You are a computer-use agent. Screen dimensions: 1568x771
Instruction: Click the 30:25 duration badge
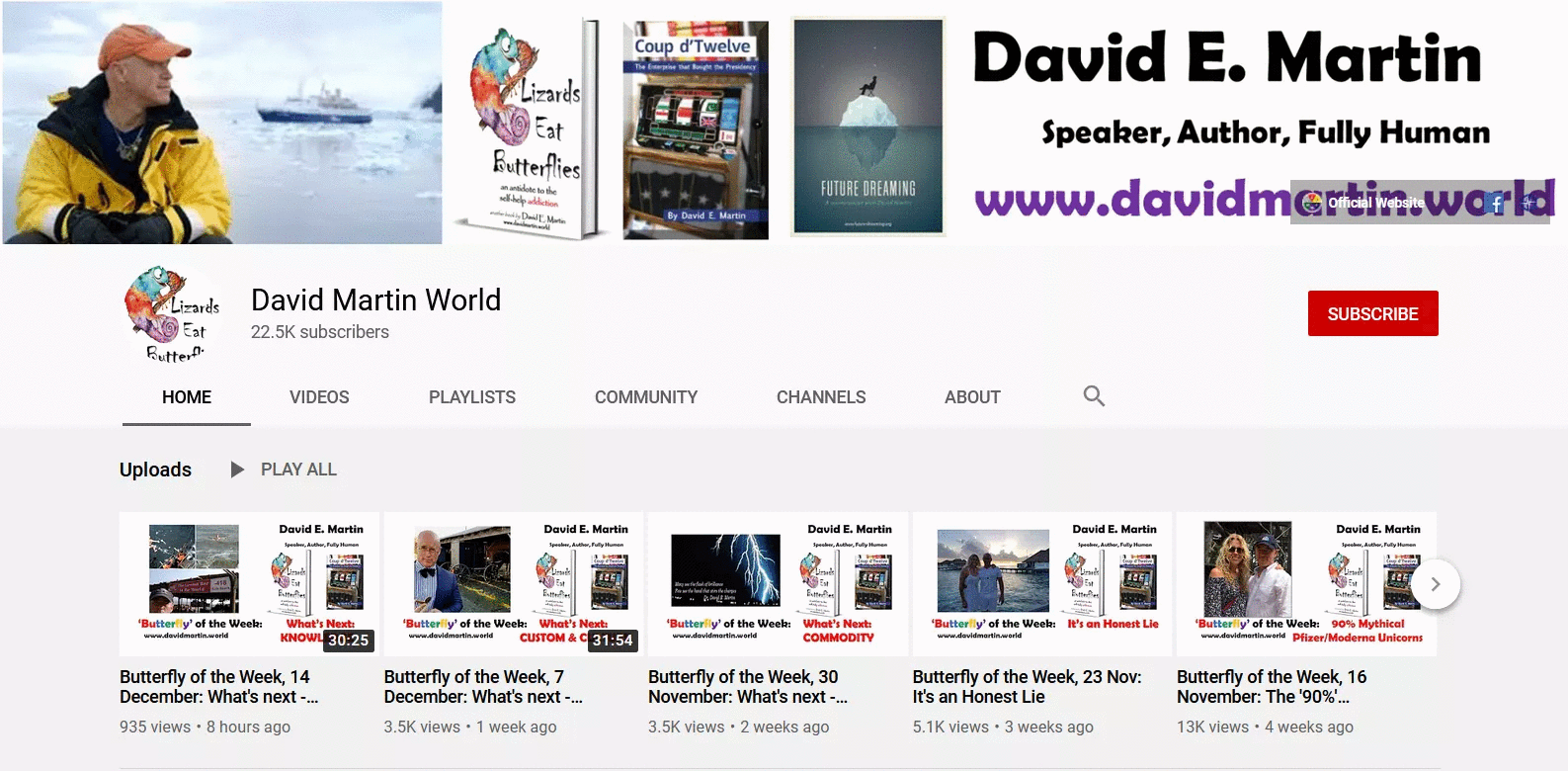coord(348,641)
